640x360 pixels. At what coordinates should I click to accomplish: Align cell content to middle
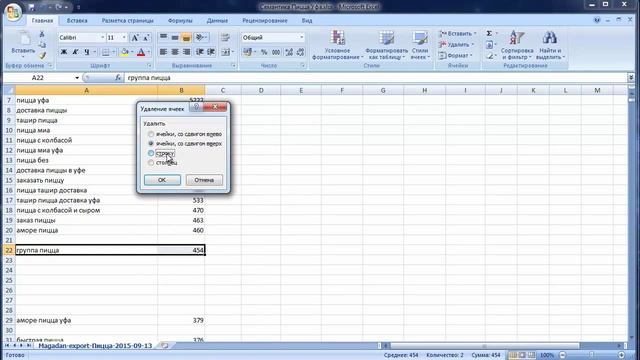(x=175, y=38)
